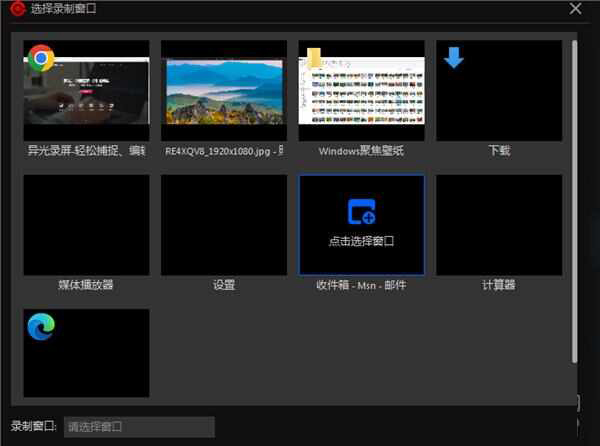
Task: Click the blue select-window icon above 点击选择窗口
Action: tap(361, 211)
